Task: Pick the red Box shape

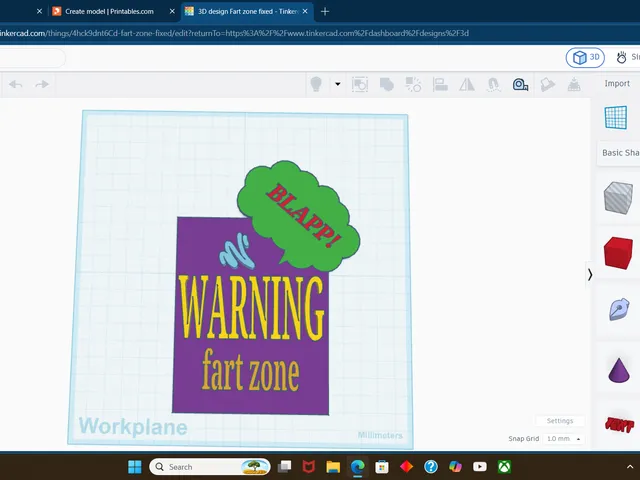Action: click(x=618, y=253)
